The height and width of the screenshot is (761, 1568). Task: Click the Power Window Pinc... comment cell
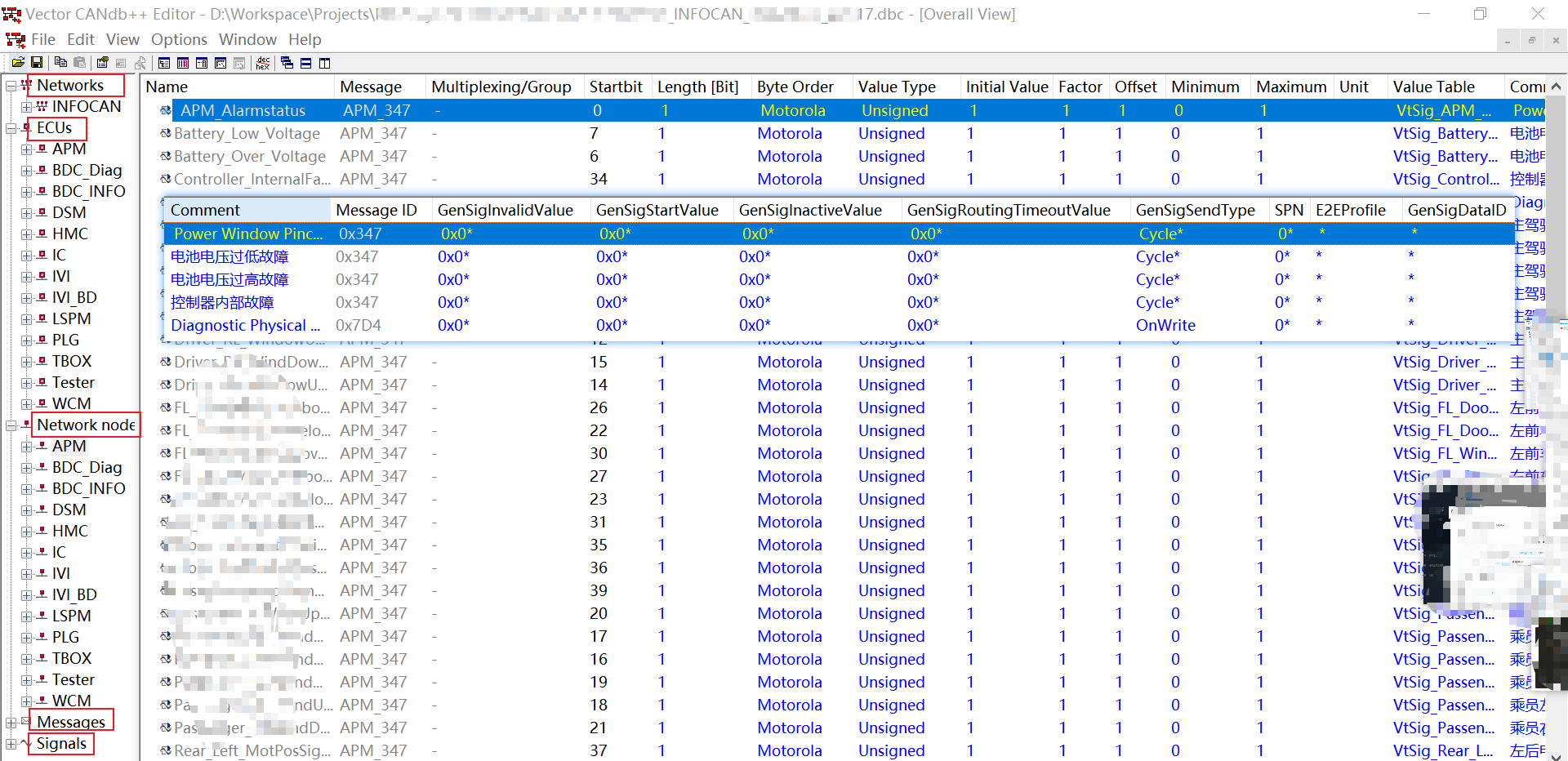tap(248, 234)
